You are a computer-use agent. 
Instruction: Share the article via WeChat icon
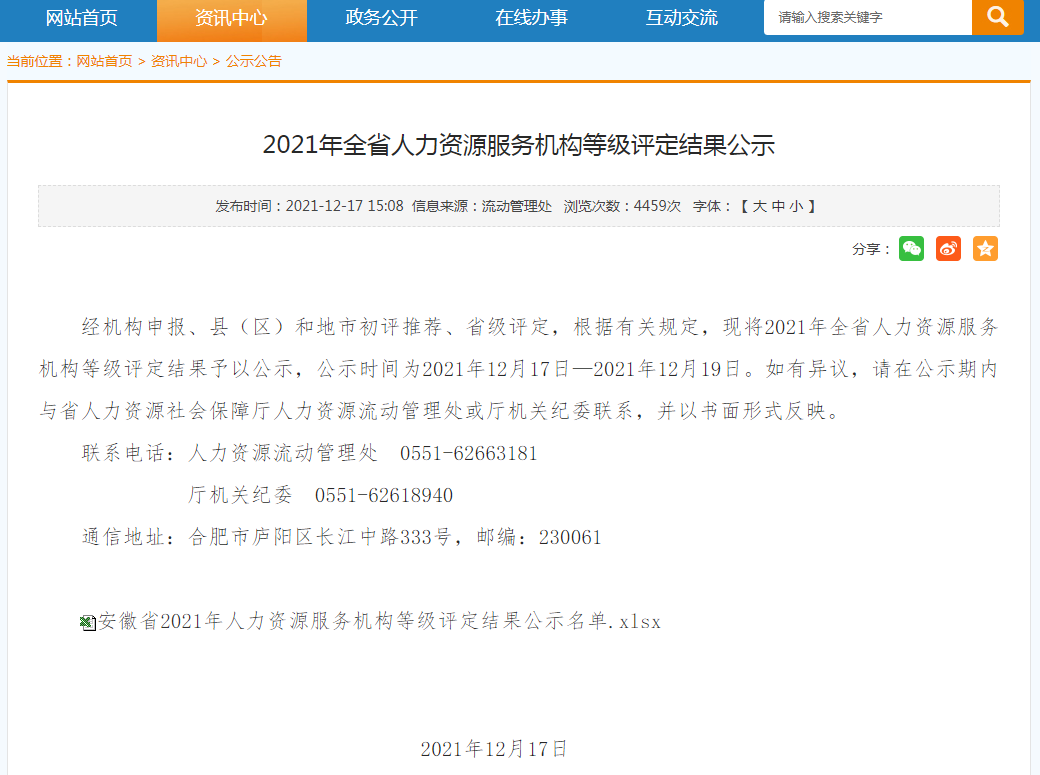pos(911,249)
